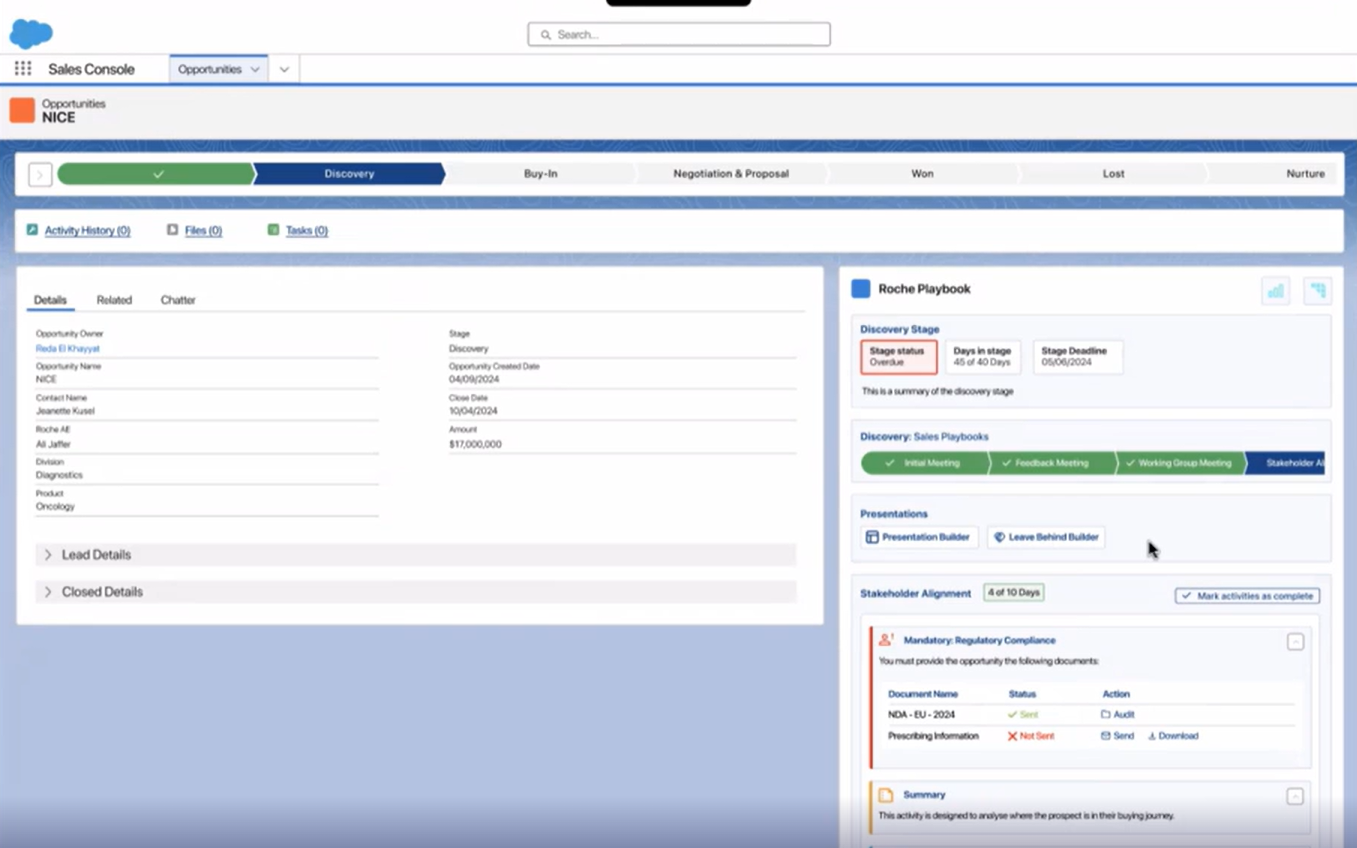Click the Search input field
The image size is (1357, 848).
click(x=679, y=34)
